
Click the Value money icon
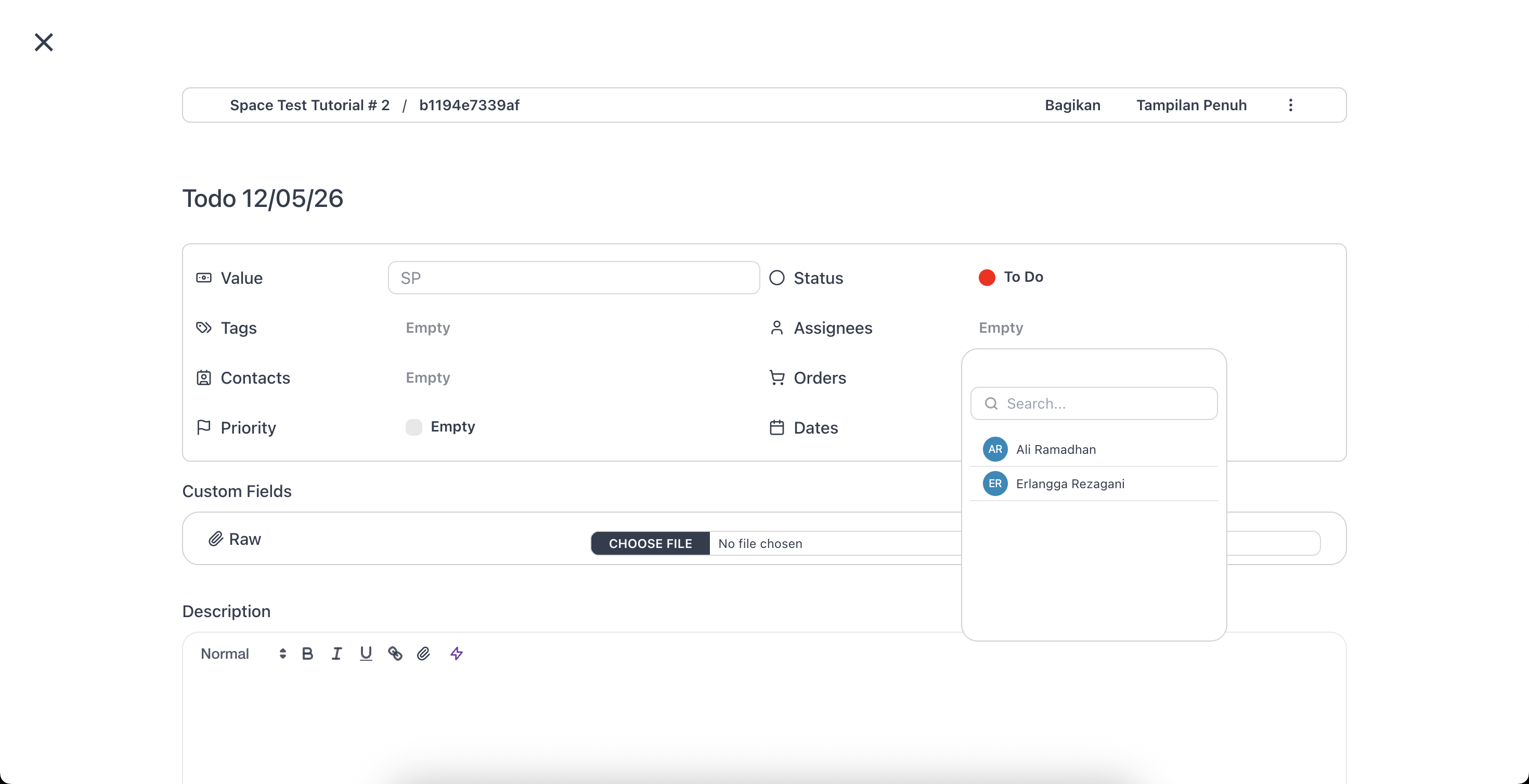203,278
